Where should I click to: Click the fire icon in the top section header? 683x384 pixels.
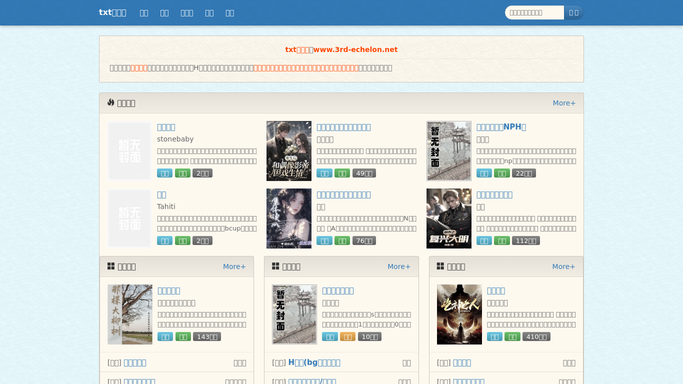pos(111,102)
